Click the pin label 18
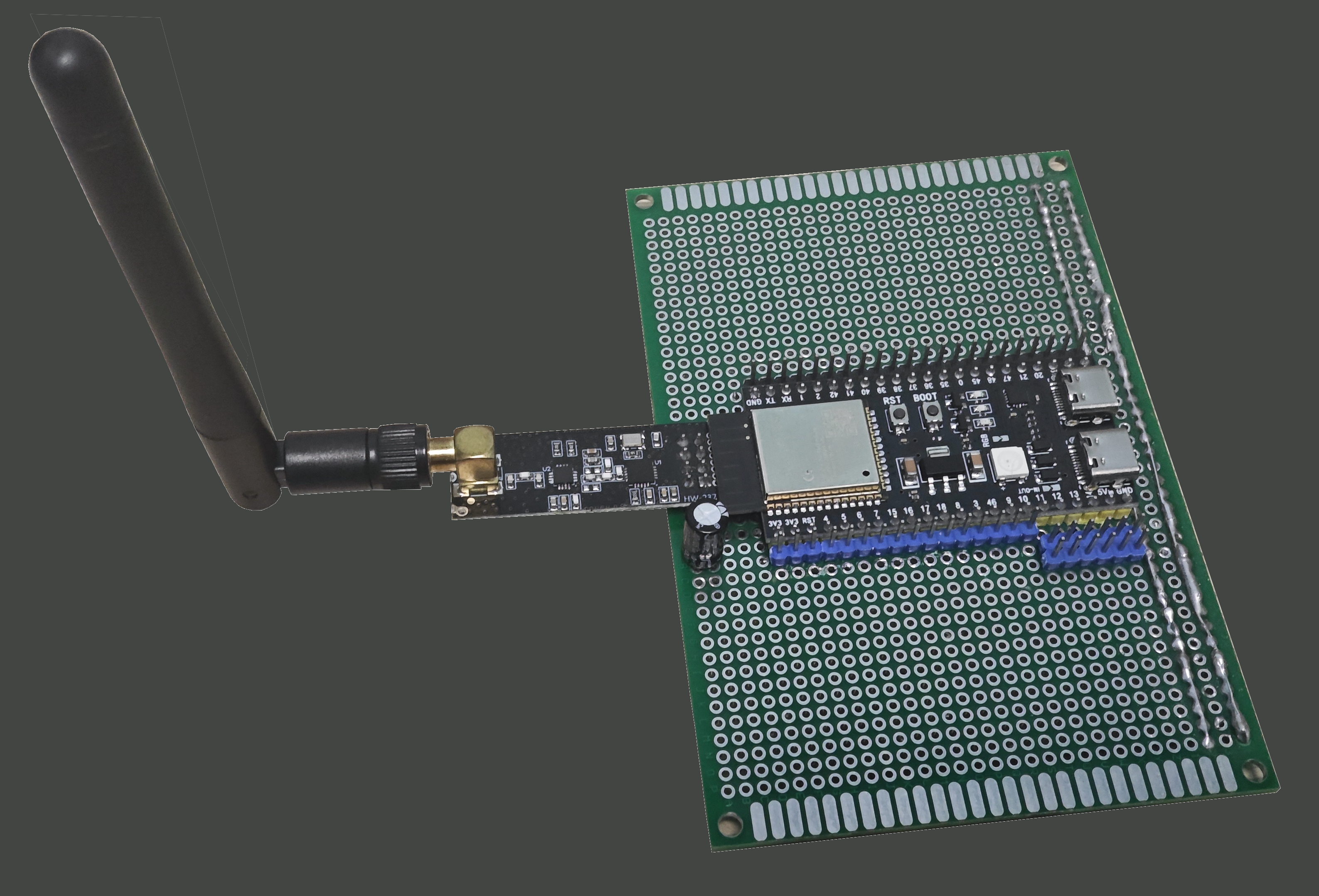Screen dimensions: 1319x896 coord(942,507)
